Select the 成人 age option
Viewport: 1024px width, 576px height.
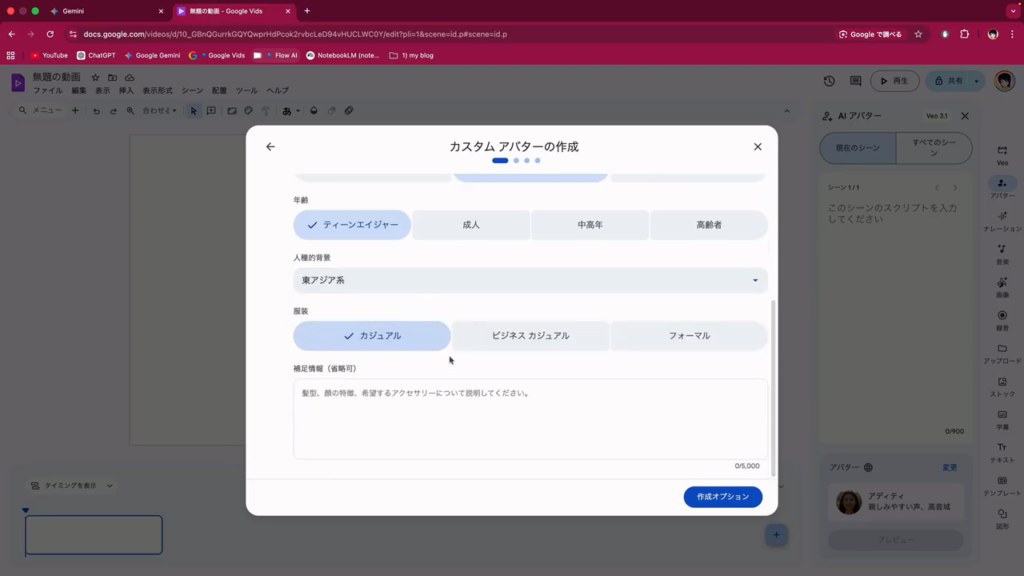(471, 225)
